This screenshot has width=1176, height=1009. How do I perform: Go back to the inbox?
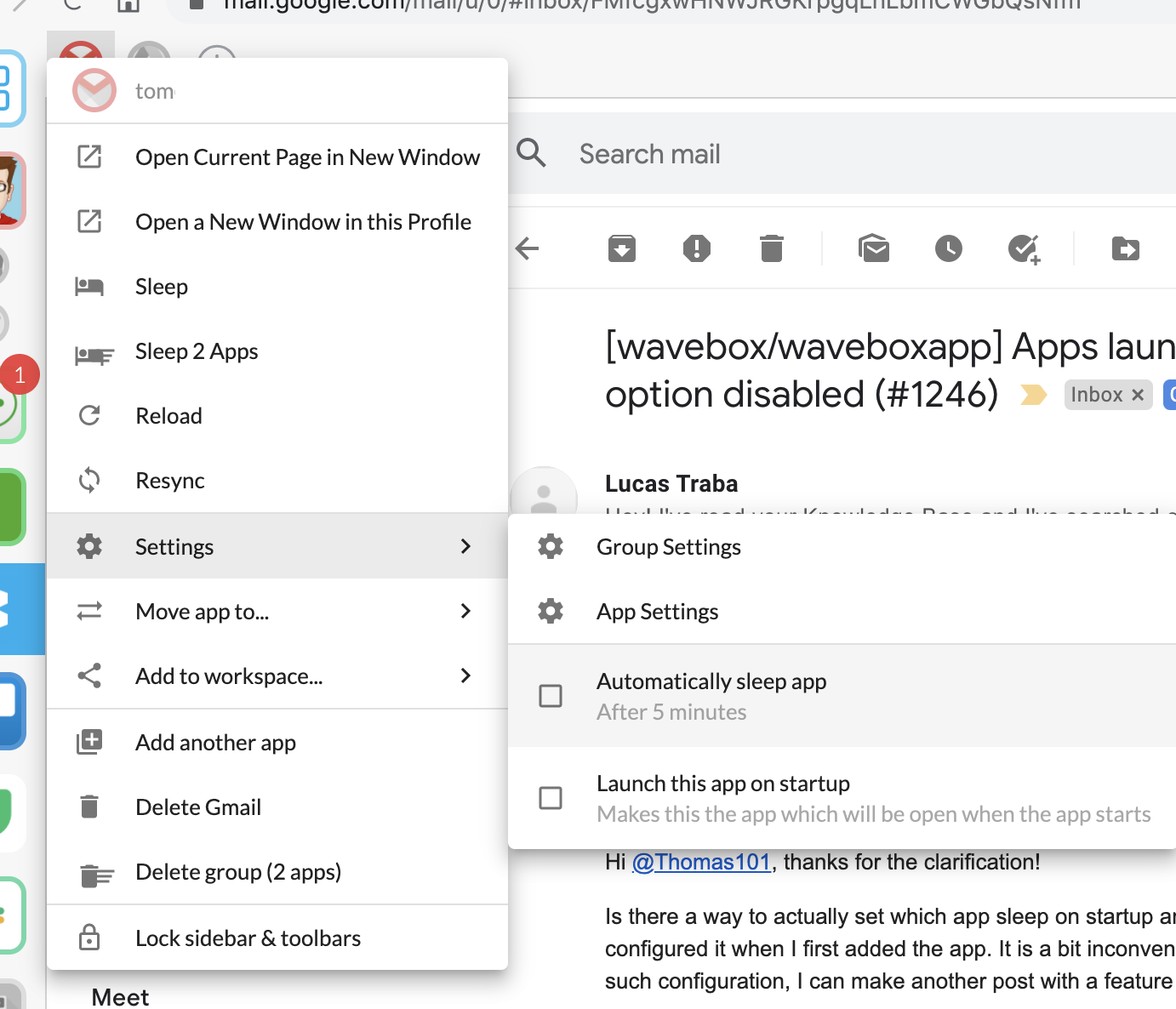click(x=528, y=248)
